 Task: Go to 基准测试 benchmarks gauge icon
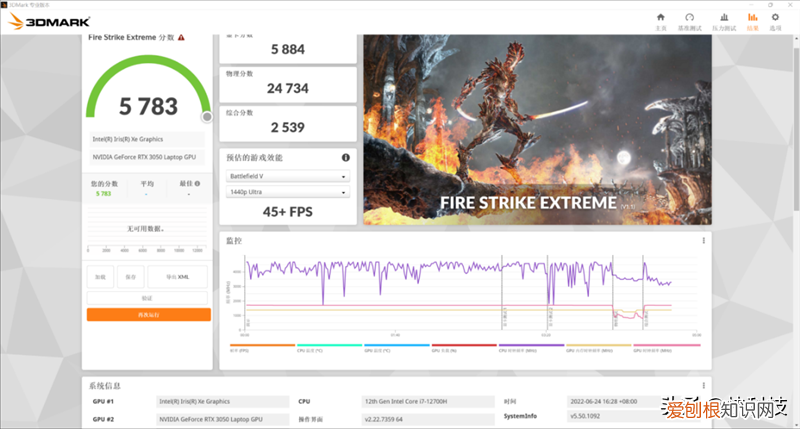[689, 21]
